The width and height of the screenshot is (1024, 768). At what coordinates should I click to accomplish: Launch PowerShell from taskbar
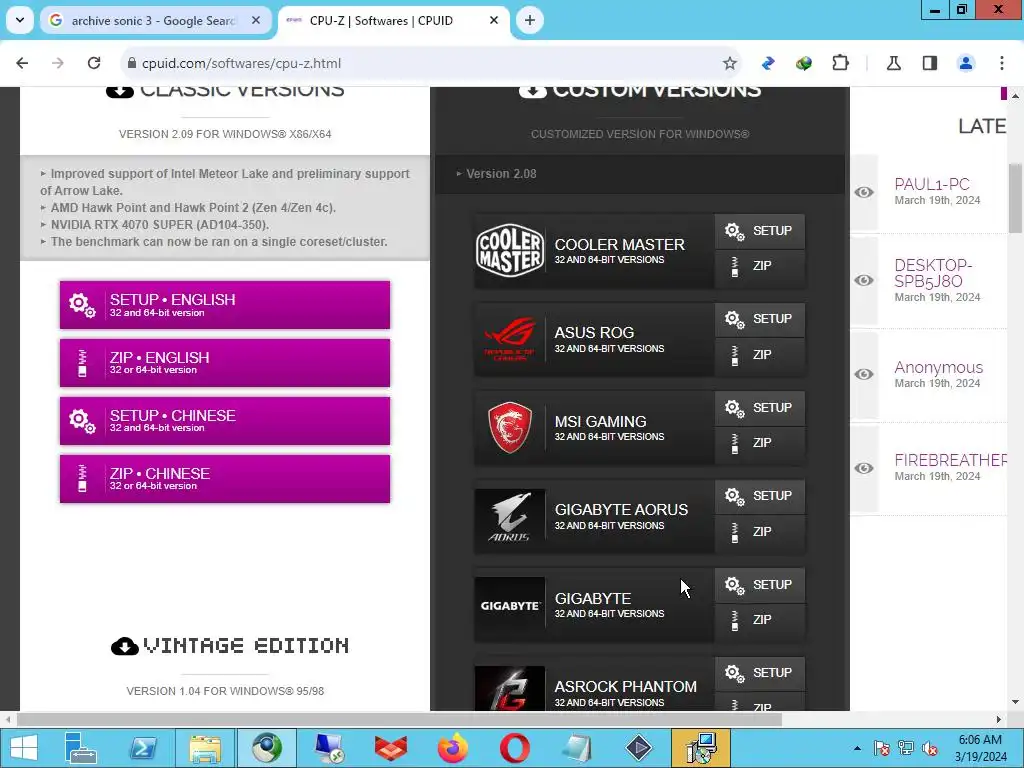coord(142,748)
